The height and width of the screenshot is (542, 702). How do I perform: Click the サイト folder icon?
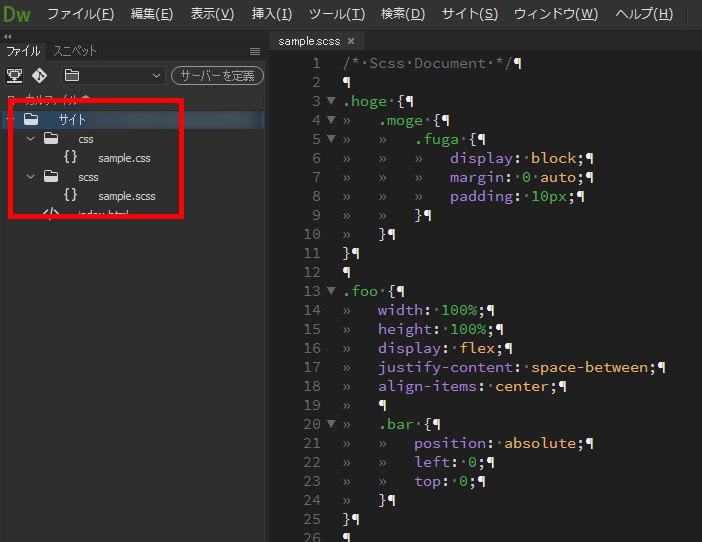[x=31, y=119]
